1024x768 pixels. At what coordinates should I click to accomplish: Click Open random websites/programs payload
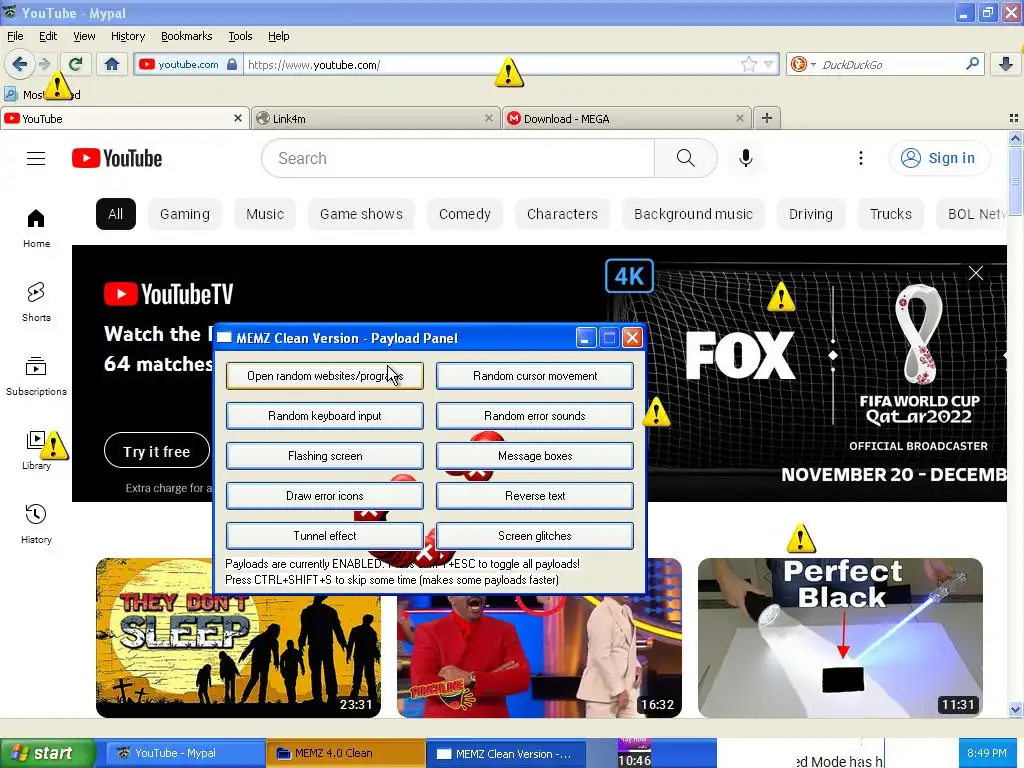pos(325,376)
